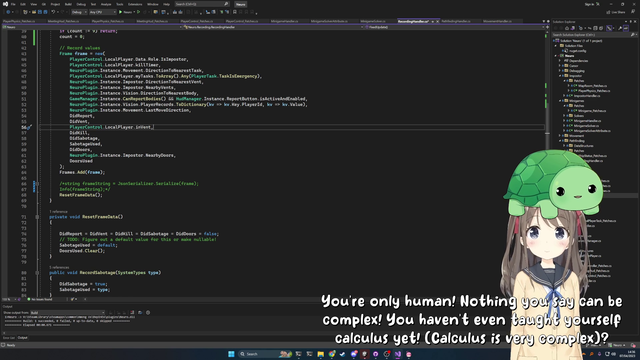Click the Save All toolbar icon
The height and width of the screenshot is (360, 640).
[x=45, y=12]
